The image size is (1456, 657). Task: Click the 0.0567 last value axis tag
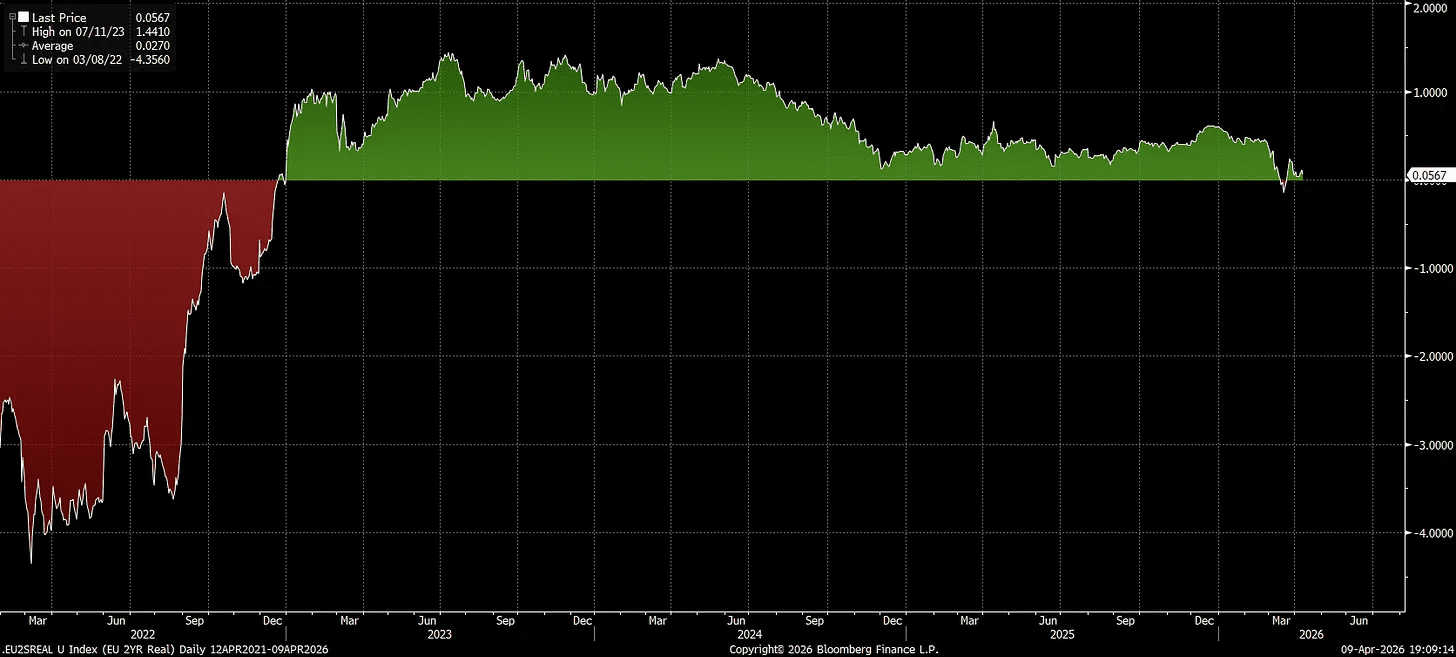(x=1427, y=176)
